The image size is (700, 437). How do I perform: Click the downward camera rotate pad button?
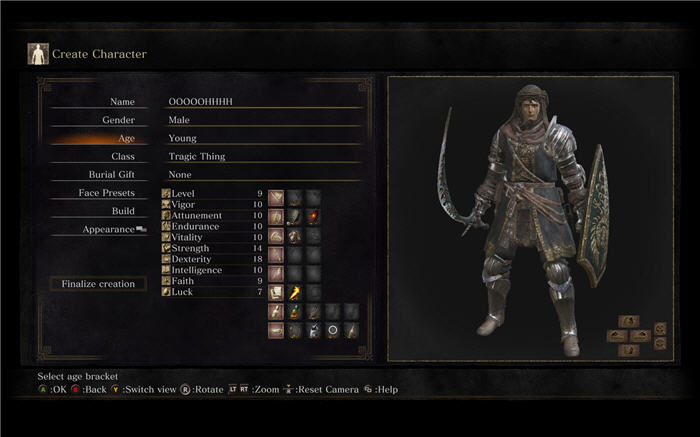click(629, 350)
